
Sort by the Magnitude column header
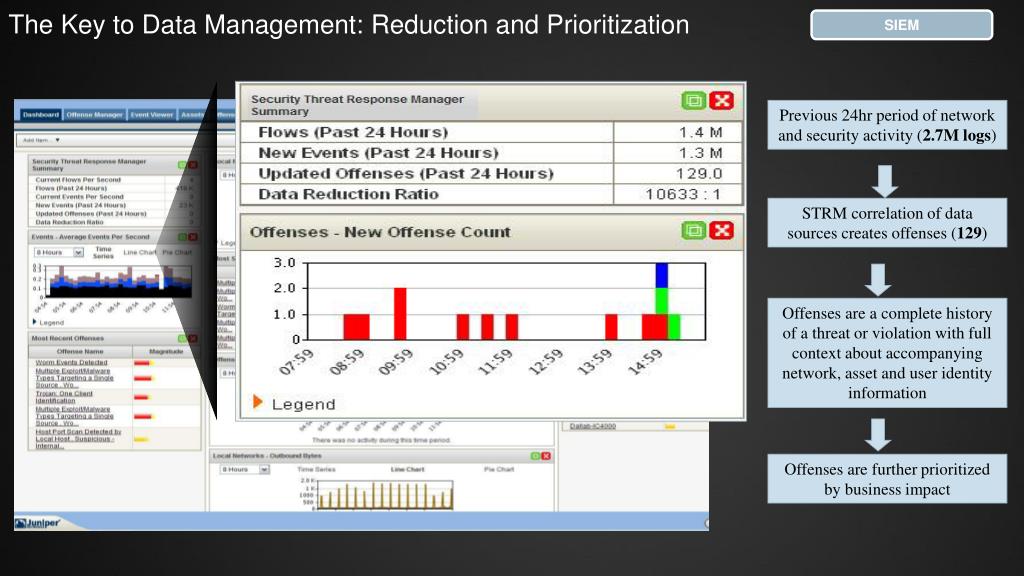tap(166, 351)
